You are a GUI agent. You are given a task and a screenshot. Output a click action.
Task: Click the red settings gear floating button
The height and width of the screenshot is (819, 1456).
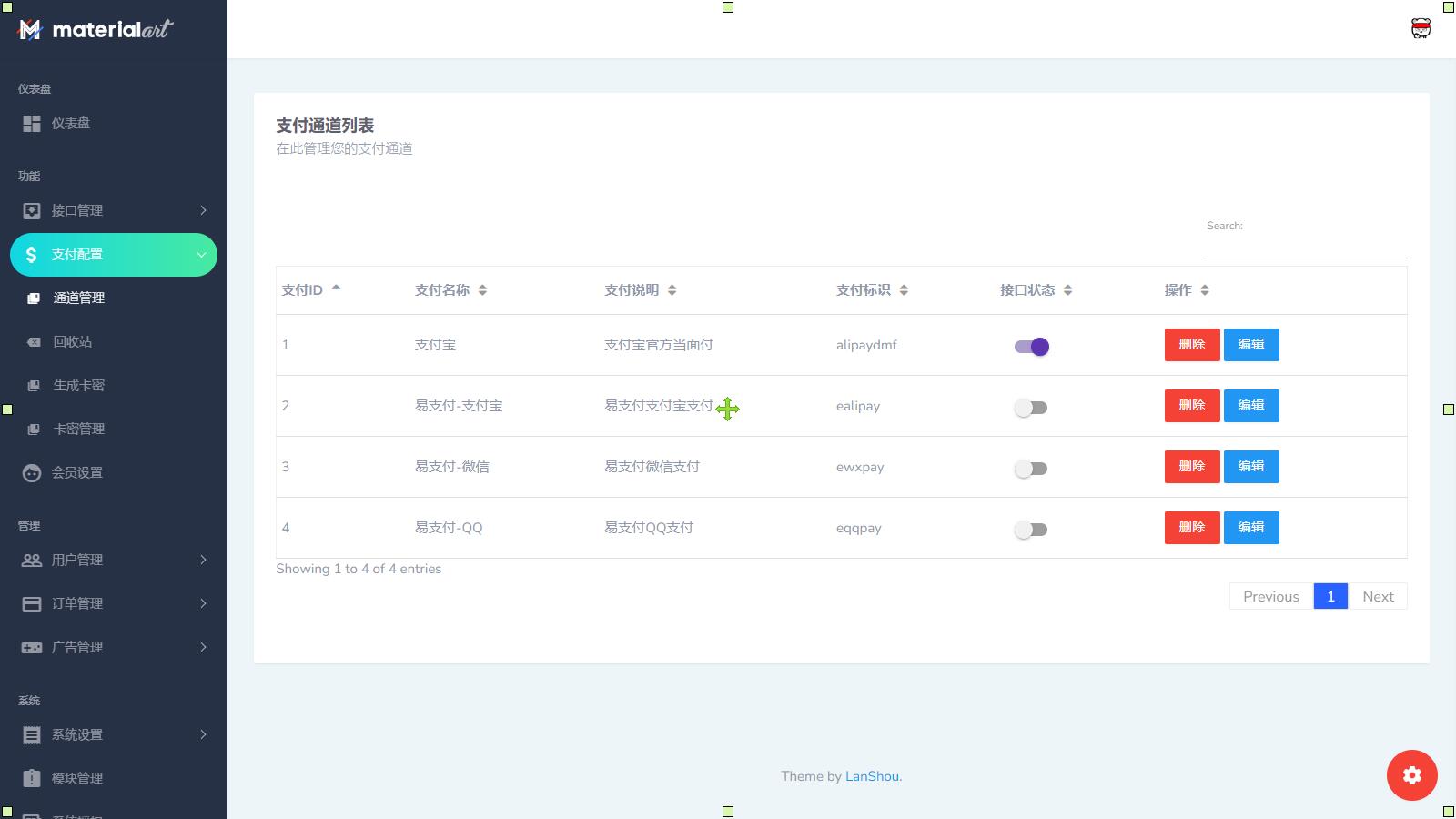coord(1411,775)
